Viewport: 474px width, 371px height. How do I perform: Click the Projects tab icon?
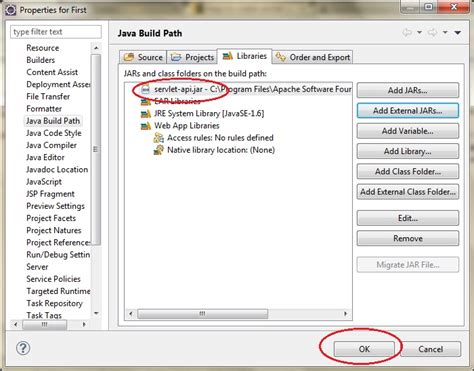(x=176, y=57)
